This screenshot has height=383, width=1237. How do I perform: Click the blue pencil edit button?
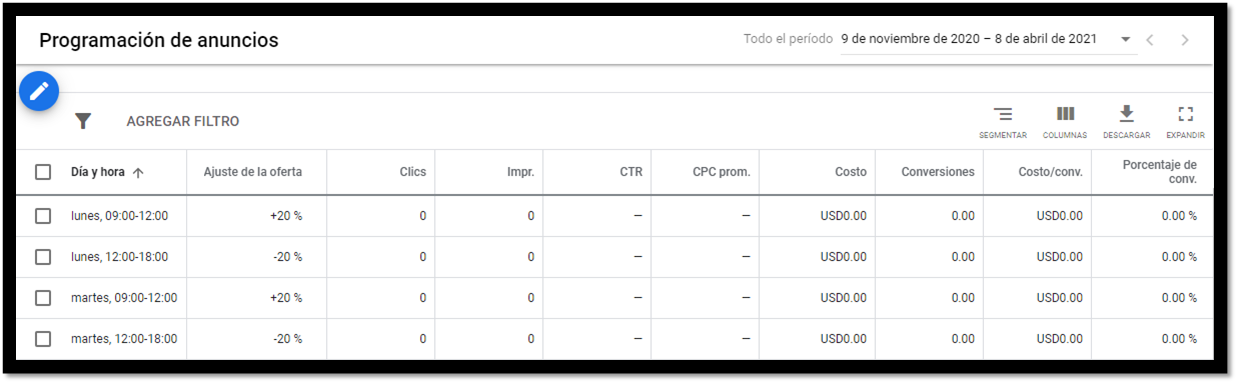[x=39, y=91]
